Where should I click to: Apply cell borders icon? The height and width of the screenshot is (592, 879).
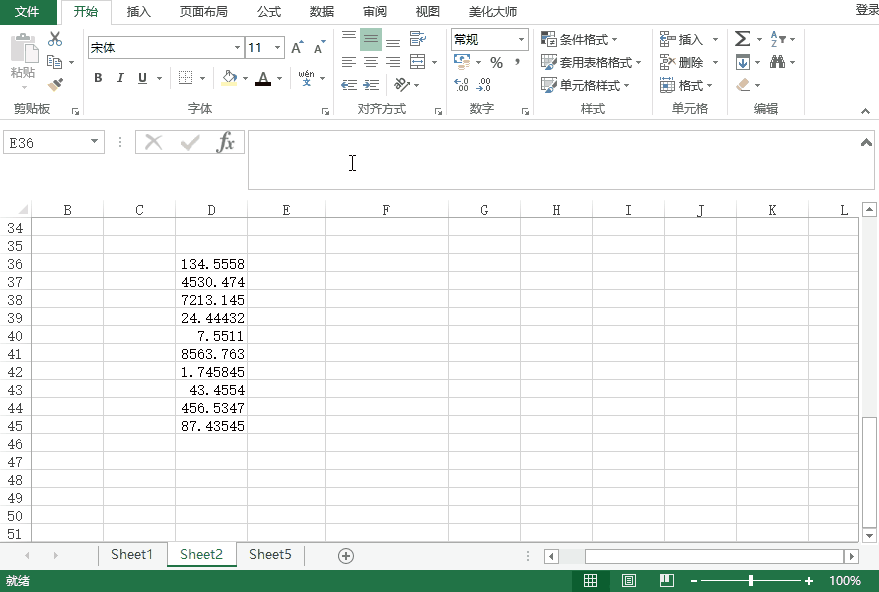[x=185, y=78]
